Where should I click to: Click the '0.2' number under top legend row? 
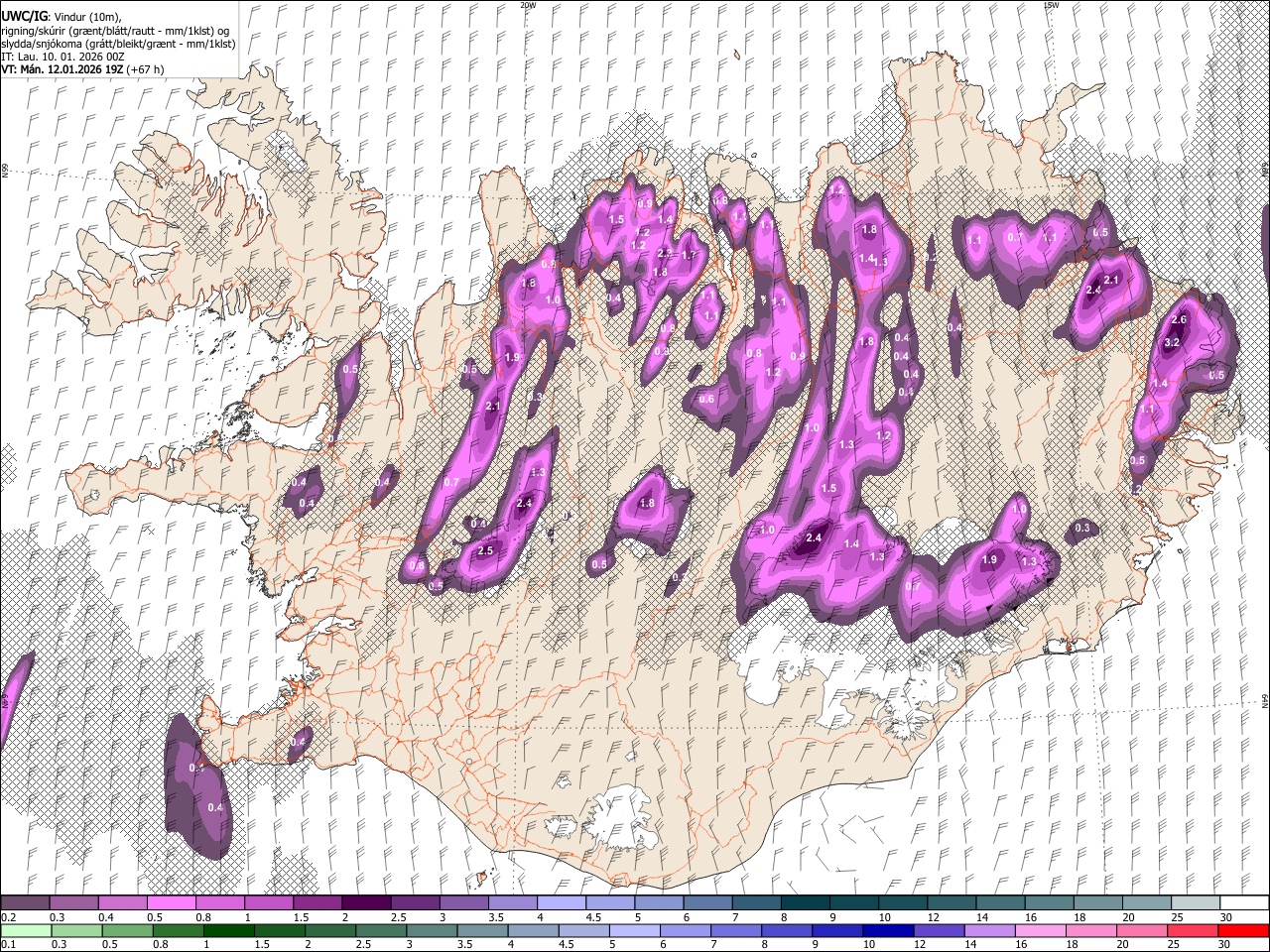point(8,917)
